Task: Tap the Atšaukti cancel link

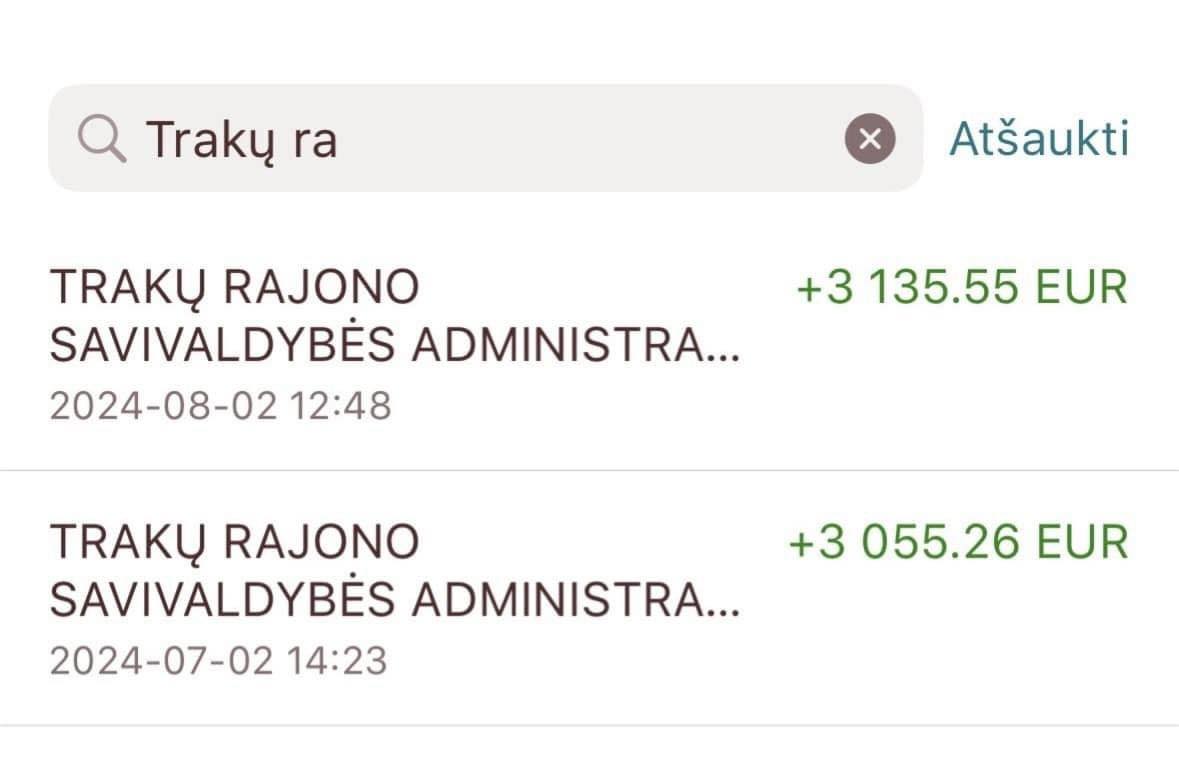Action: [x=1038, y=139]
